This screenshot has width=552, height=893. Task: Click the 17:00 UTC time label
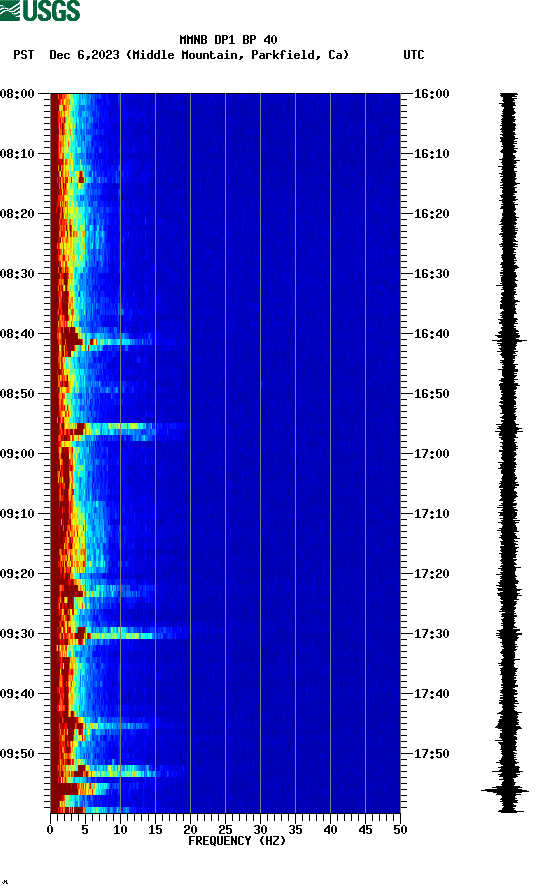click(x=431, y=453)
